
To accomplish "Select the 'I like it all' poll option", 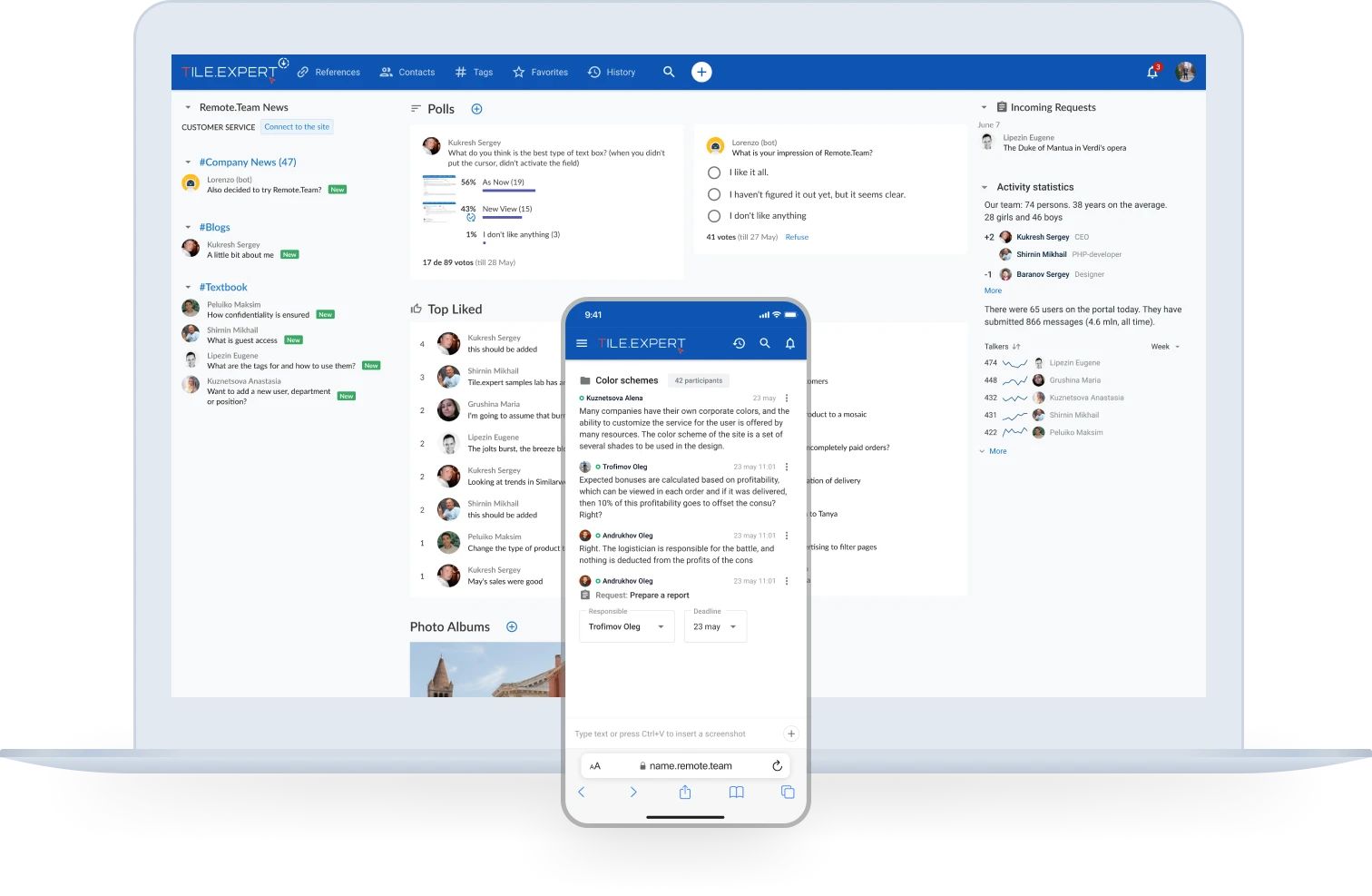I will coord(714,172).
